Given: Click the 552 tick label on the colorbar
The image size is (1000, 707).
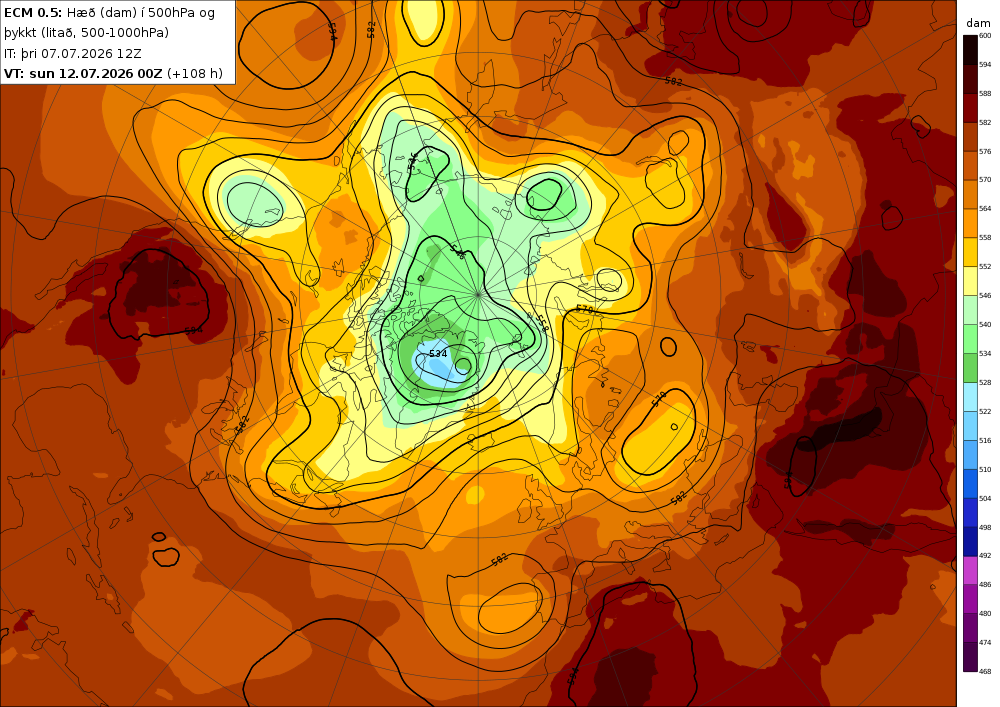Looking at the screenshot, I should pos(985,267).
